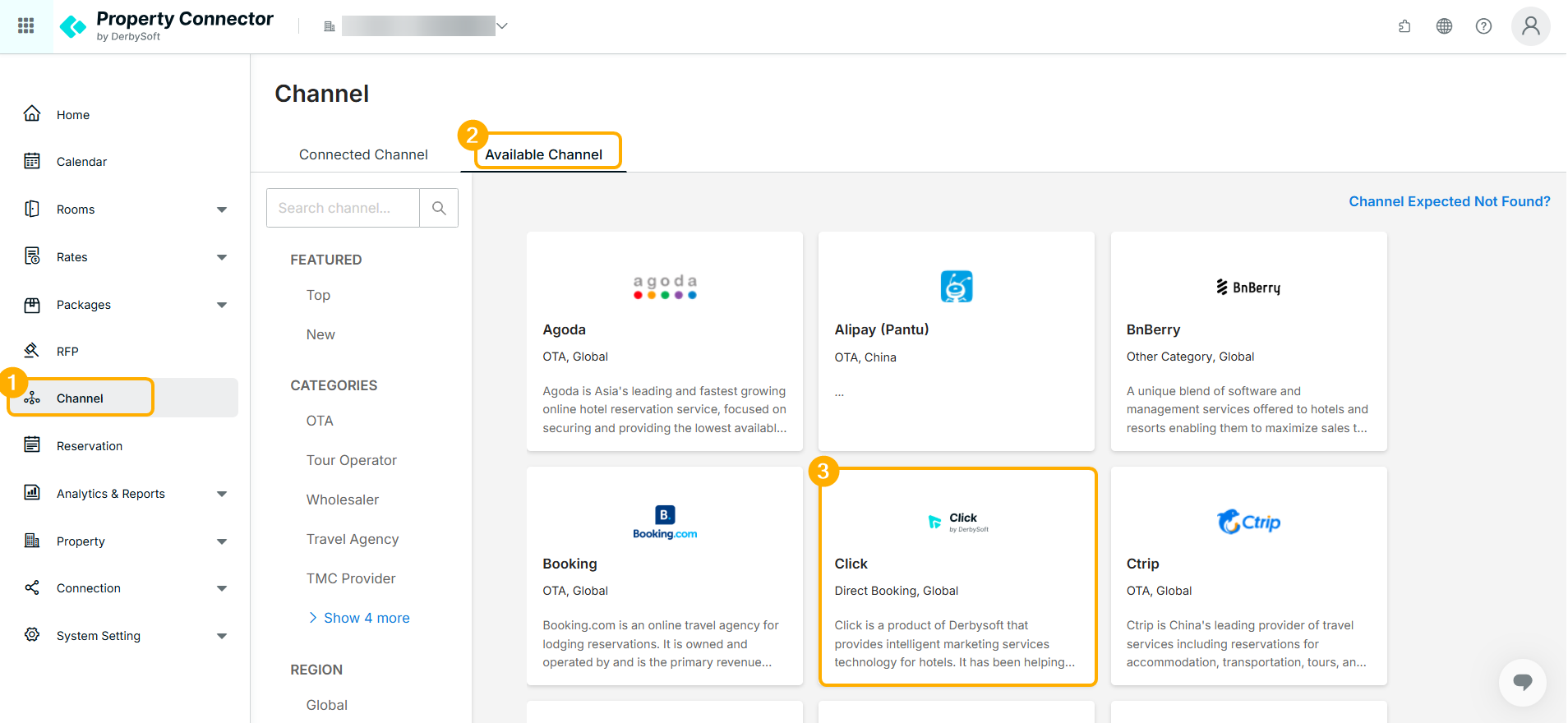Click the Rooms sidebar icon
1568x723 pixels.
(x=32, y=209)
